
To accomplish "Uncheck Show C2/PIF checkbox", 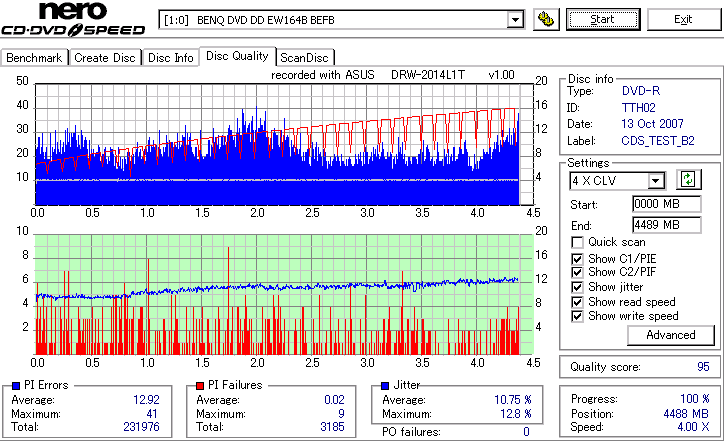I will click(577, 272).
